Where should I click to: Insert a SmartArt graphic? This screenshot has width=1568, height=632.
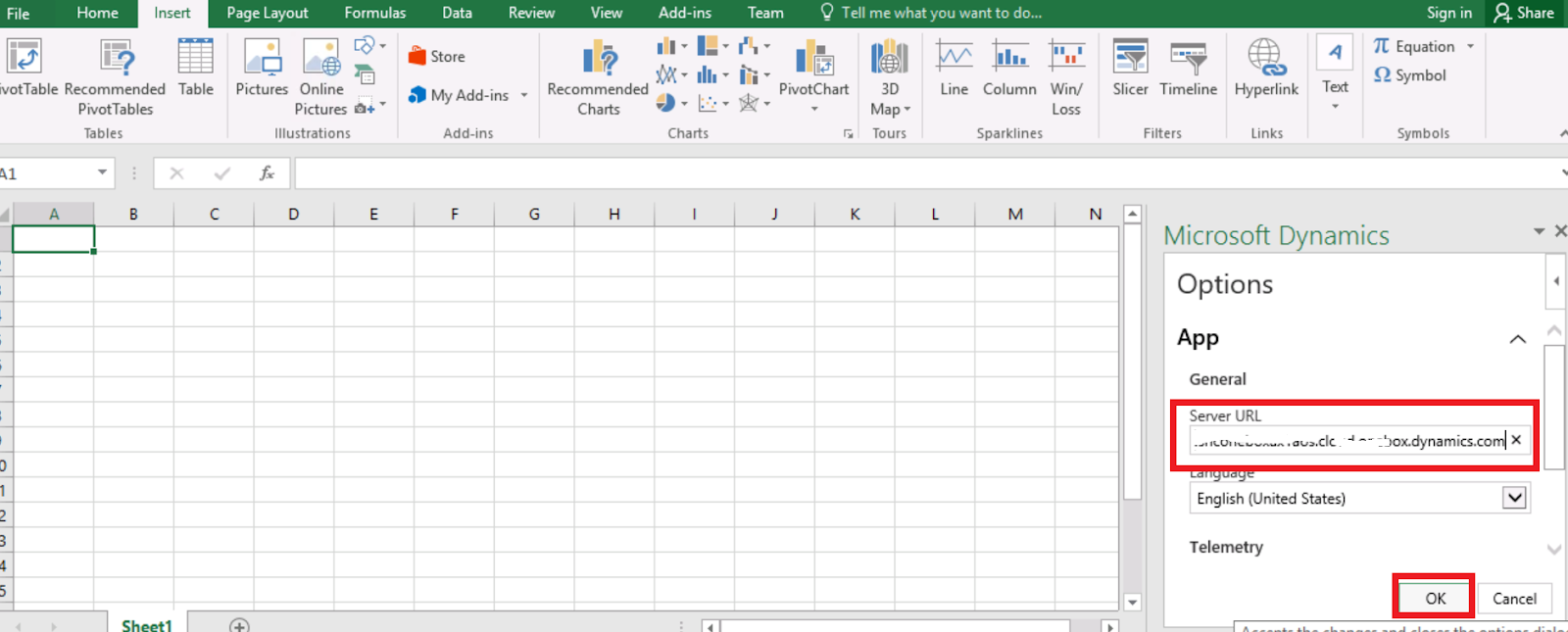(365, 74)
